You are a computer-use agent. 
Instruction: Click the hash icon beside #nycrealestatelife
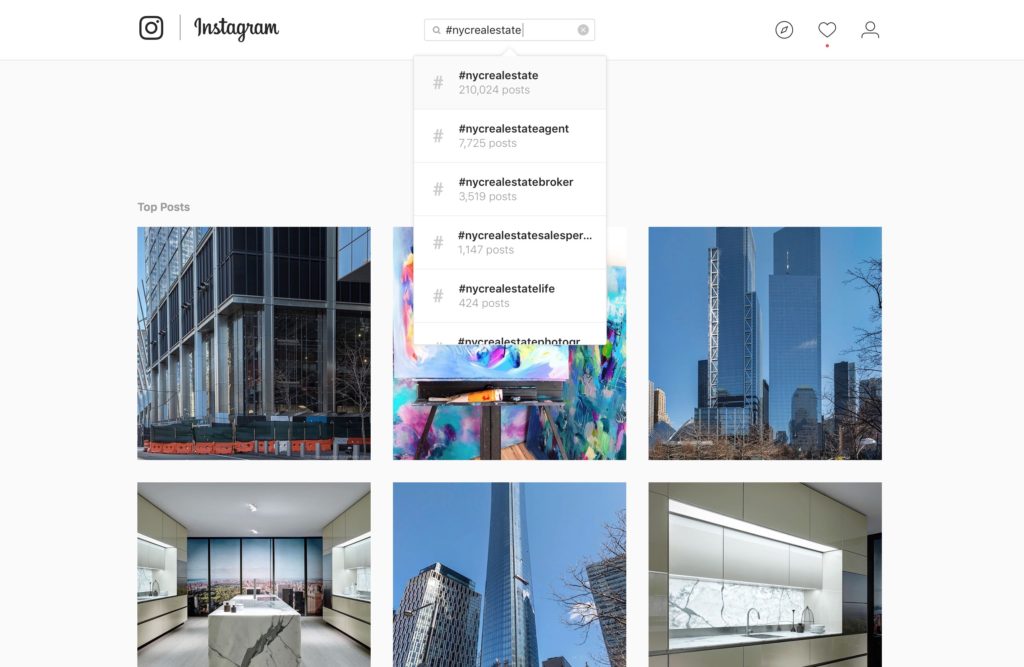click(x=438, y=296)
